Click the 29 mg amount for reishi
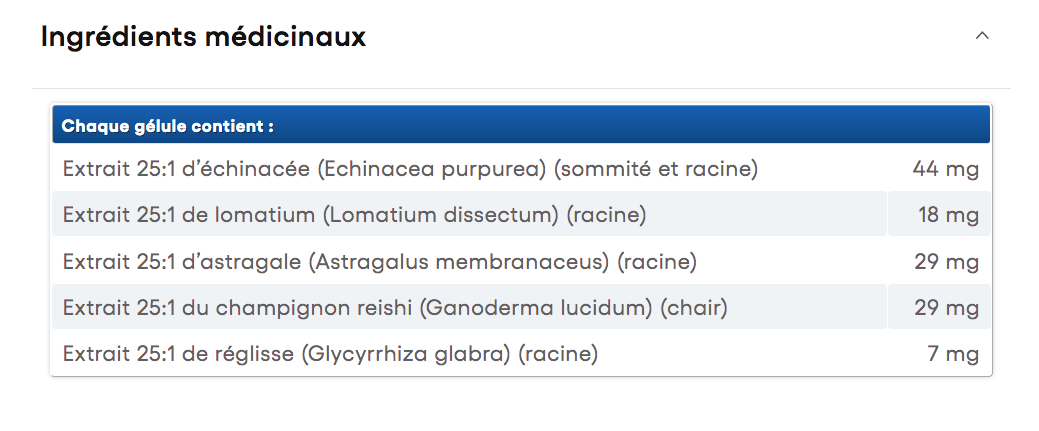The image size is (1039, 431). [946, 308]
